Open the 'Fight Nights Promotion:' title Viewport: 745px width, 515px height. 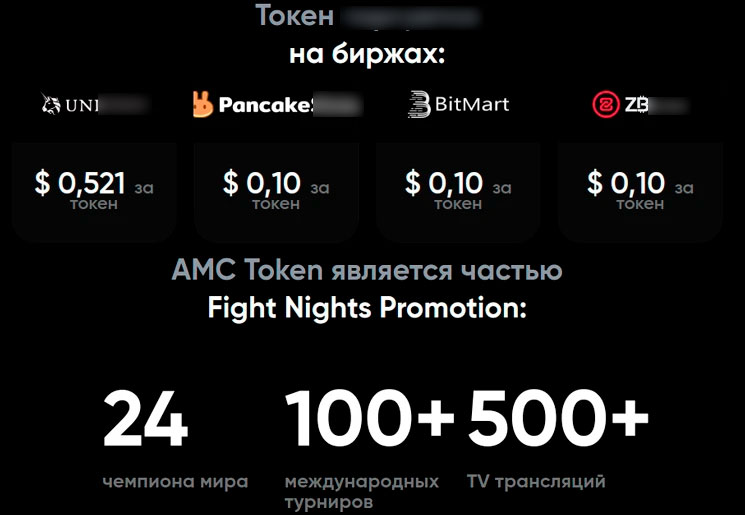coord(366,307)
